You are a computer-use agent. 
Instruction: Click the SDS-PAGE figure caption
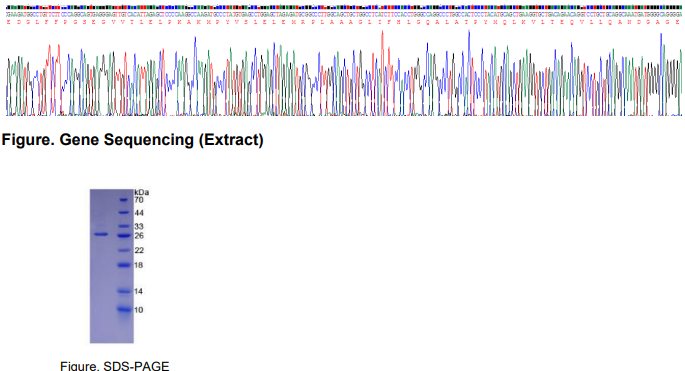(114, 366)
